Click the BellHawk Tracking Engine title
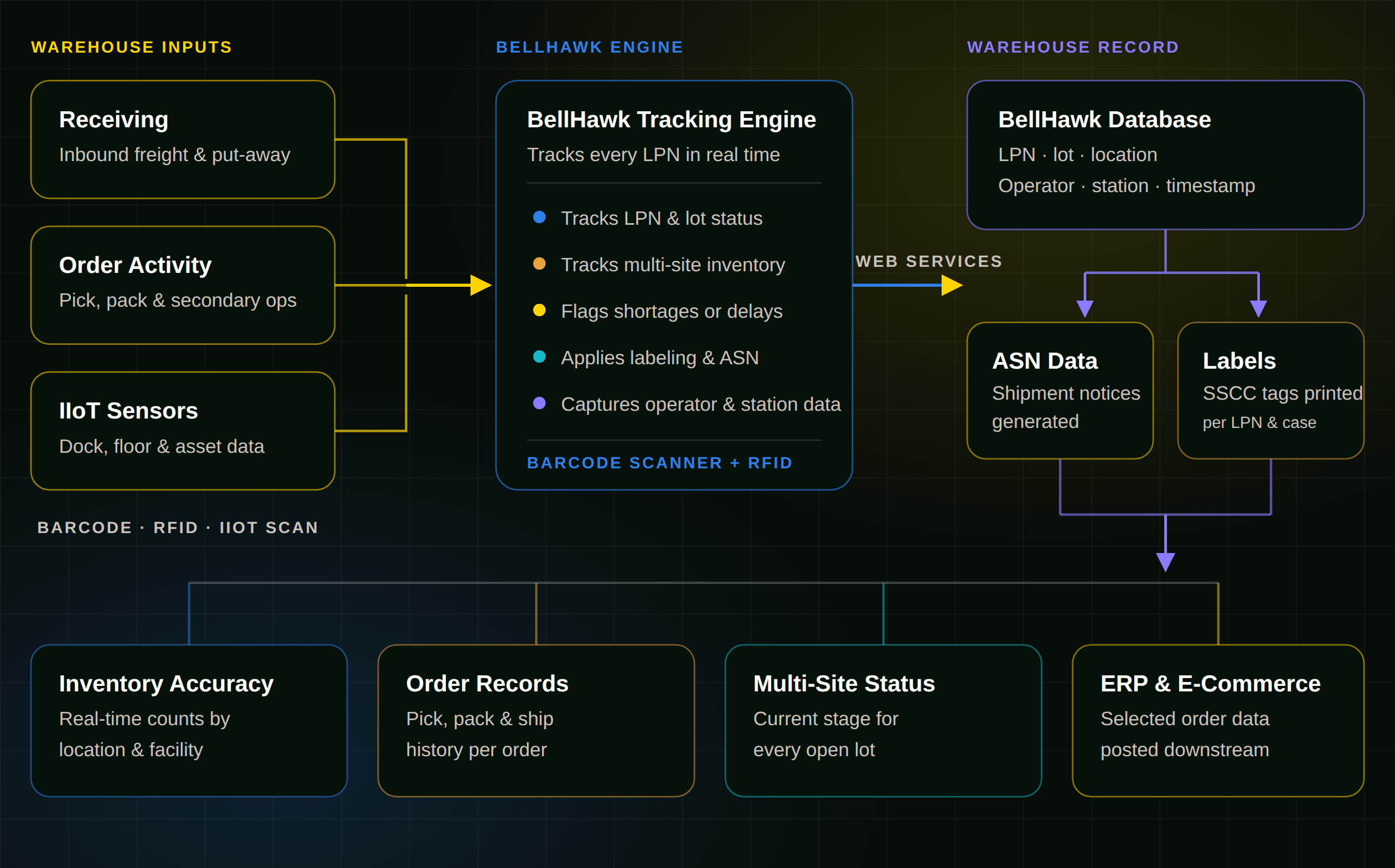The width and height of the screenshot is (1395, 868). [x=671, y=120]
